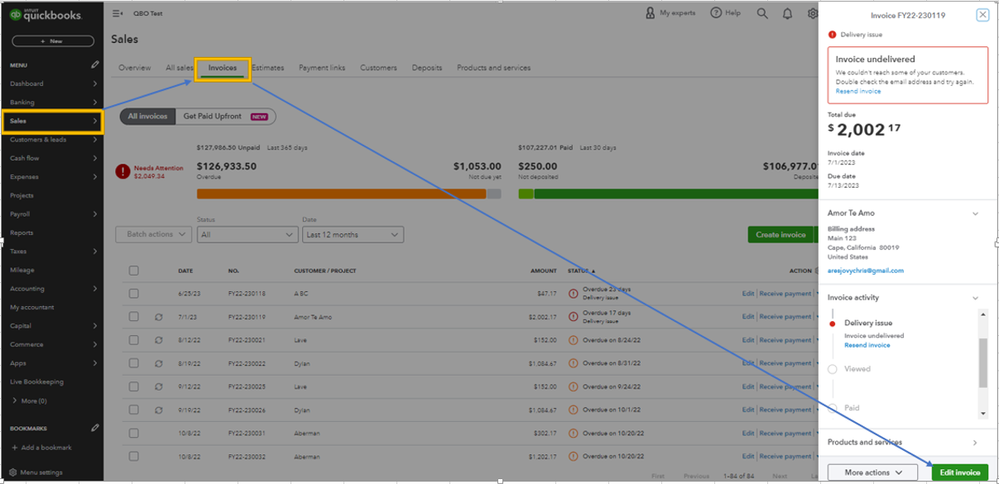Image resolution: width=999 pixels, height=484 pixels.
Task: Check the box for invoice FY22-230032
Action: tap(134, 456)
